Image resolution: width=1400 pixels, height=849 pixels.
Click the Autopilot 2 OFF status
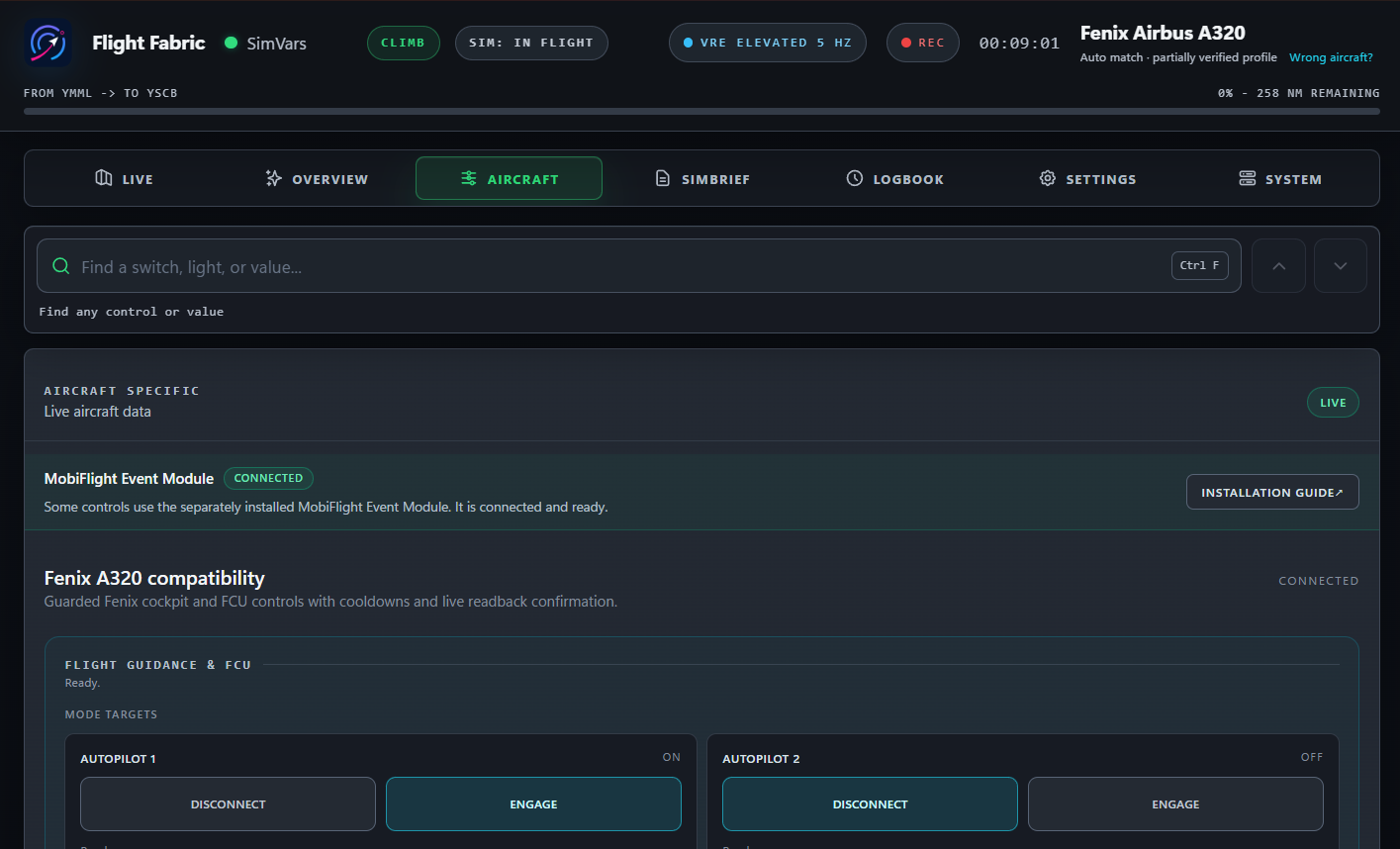tap(1312, 757)
